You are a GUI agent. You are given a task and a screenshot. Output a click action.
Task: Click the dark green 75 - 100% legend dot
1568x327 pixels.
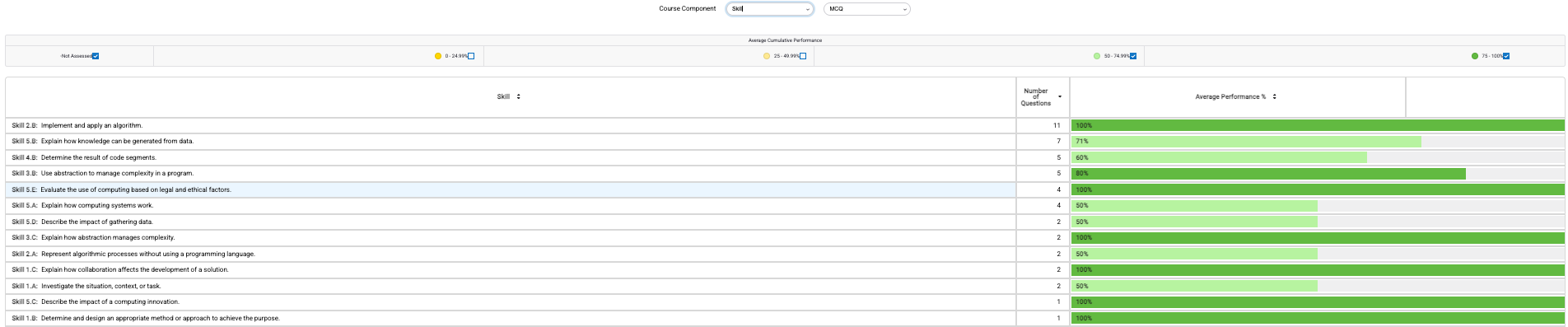point(1475,56)
